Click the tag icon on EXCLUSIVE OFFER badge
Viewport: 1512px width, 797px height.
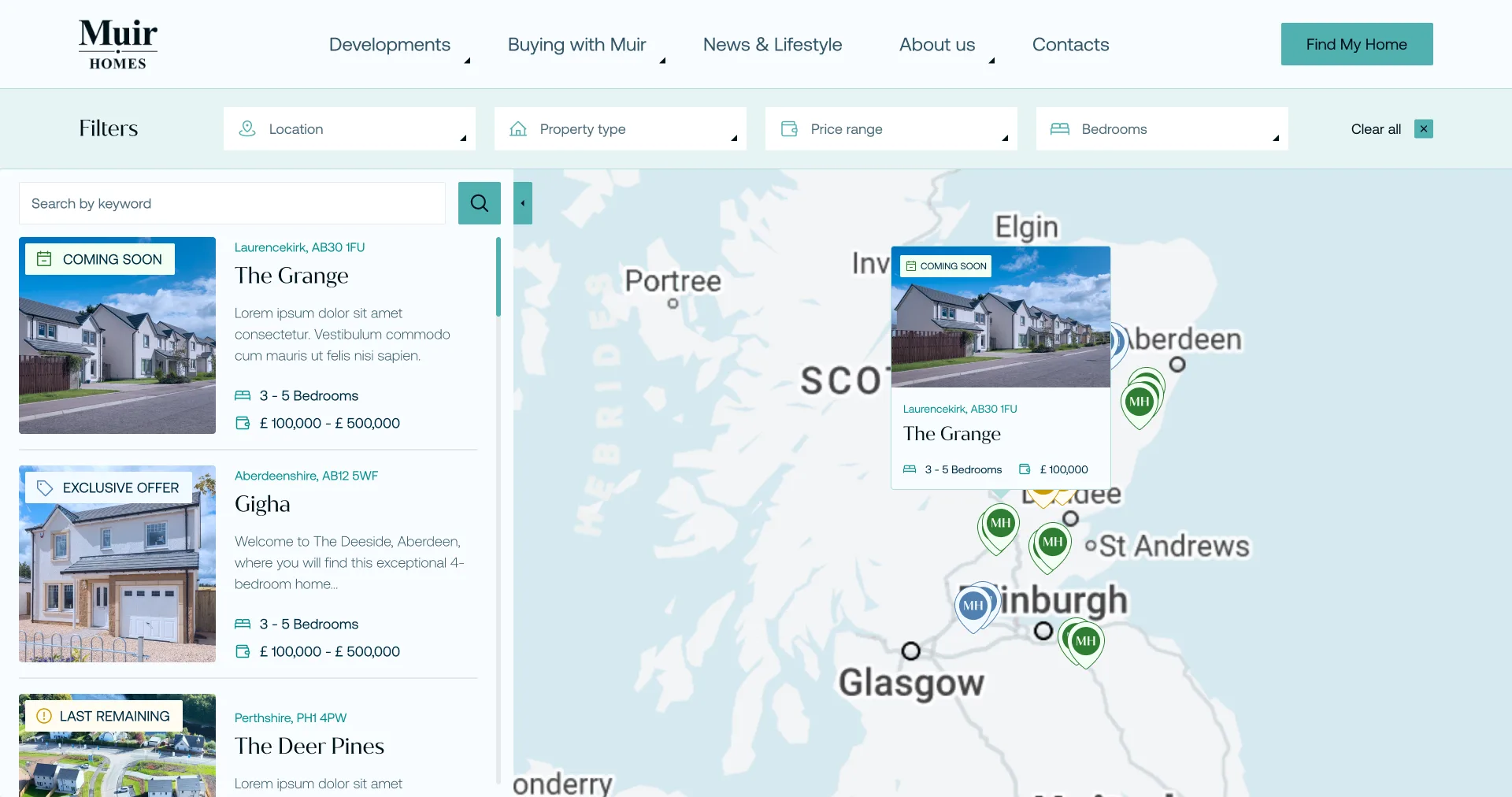click(45, 487)
